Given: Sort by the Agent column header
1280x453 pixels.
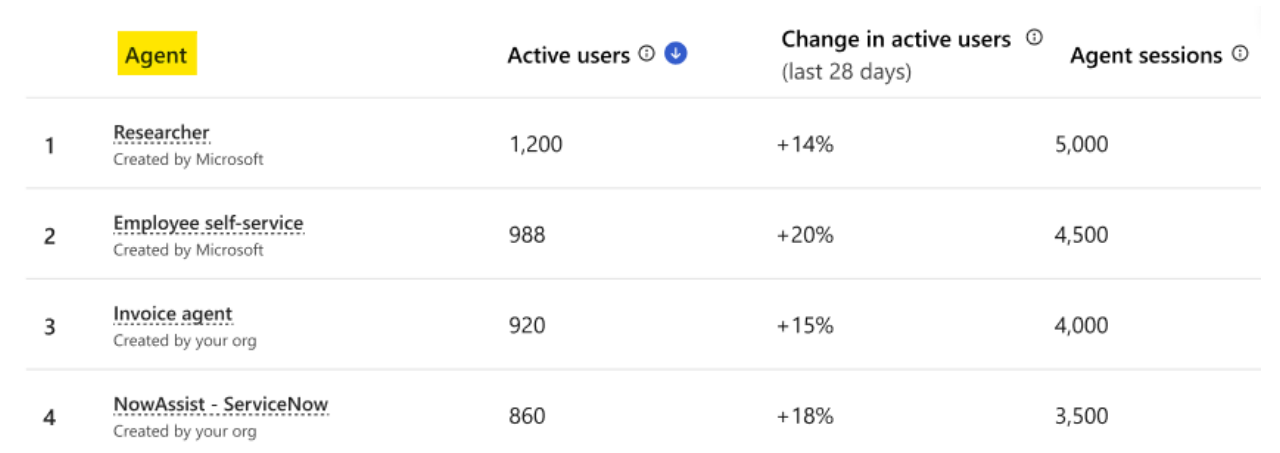Looking at the screenshot, I should coord(156,55).
